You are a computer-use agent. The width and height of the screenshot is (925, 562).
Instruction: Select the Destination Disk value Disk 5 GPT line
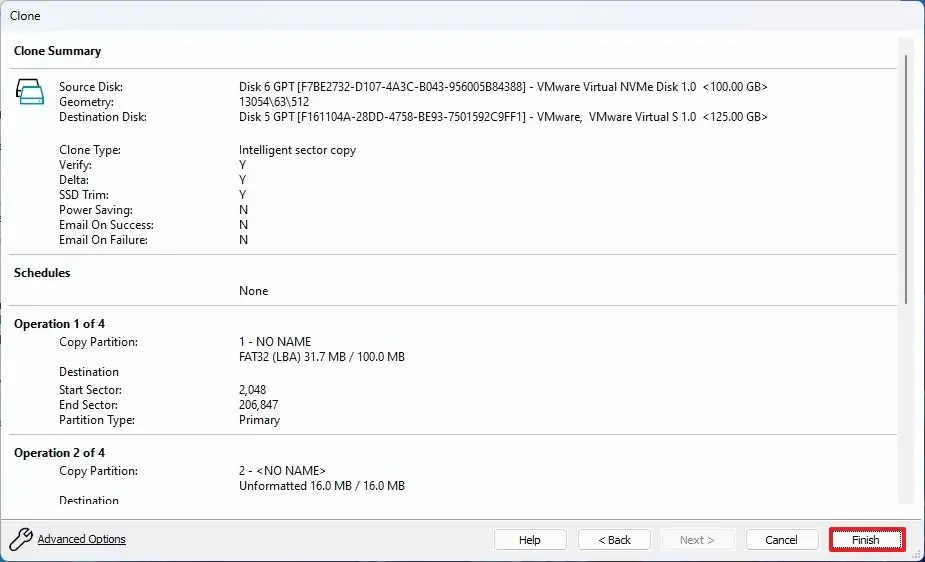pos(503,117)
